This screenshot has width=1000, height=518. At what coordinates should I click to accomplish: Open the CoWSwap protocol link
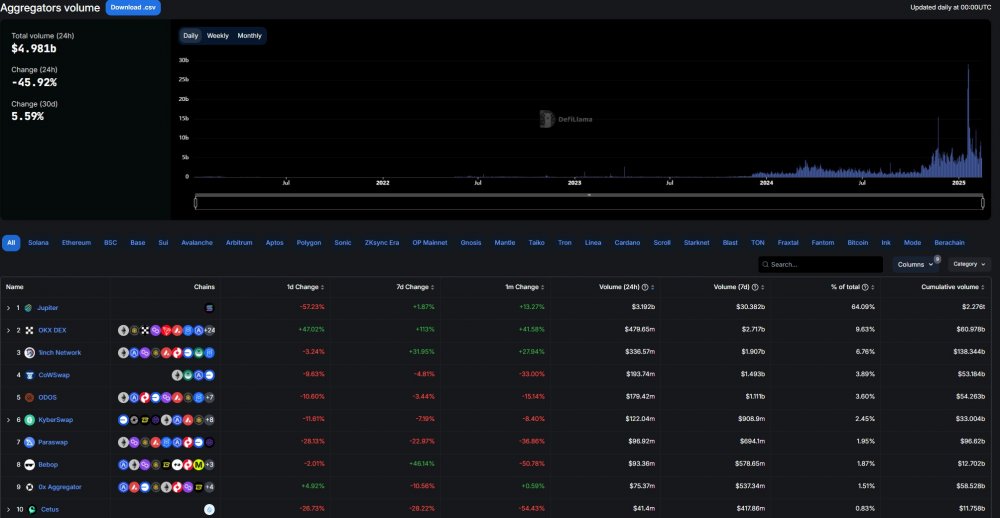54,375
